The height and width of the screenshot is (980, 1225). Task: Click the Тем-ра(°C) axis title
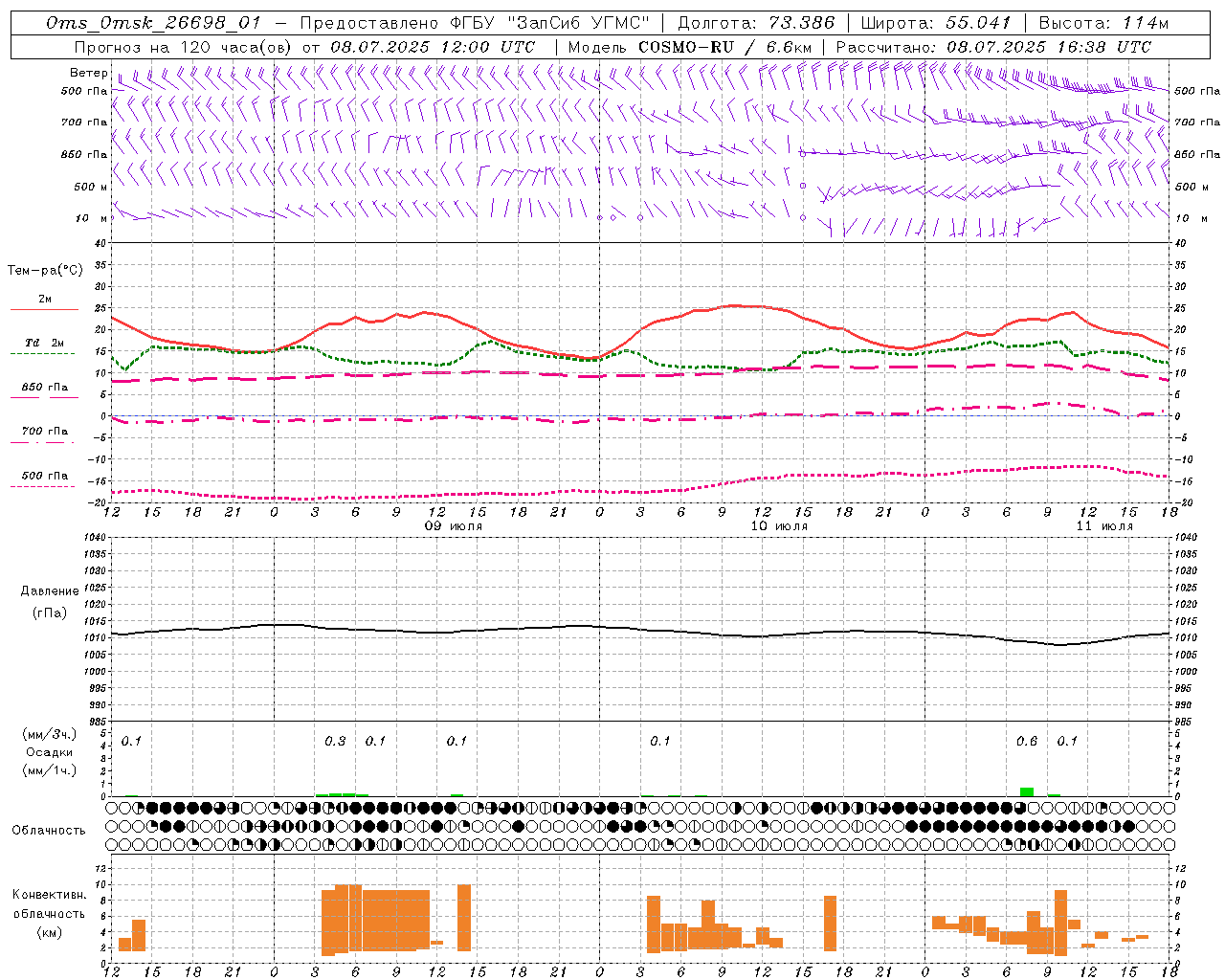coord(45,271)
